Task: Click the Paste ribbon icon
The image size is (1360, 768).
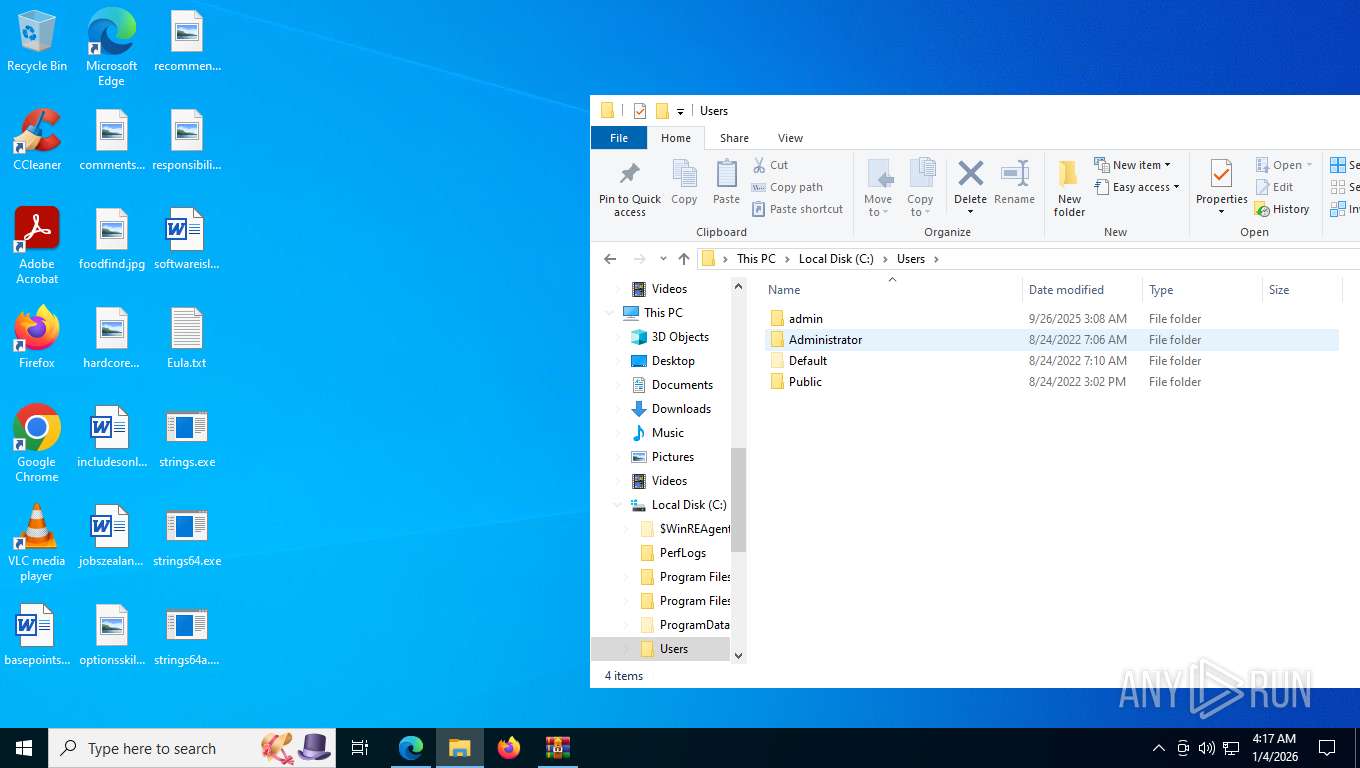Action: (726, 174)
